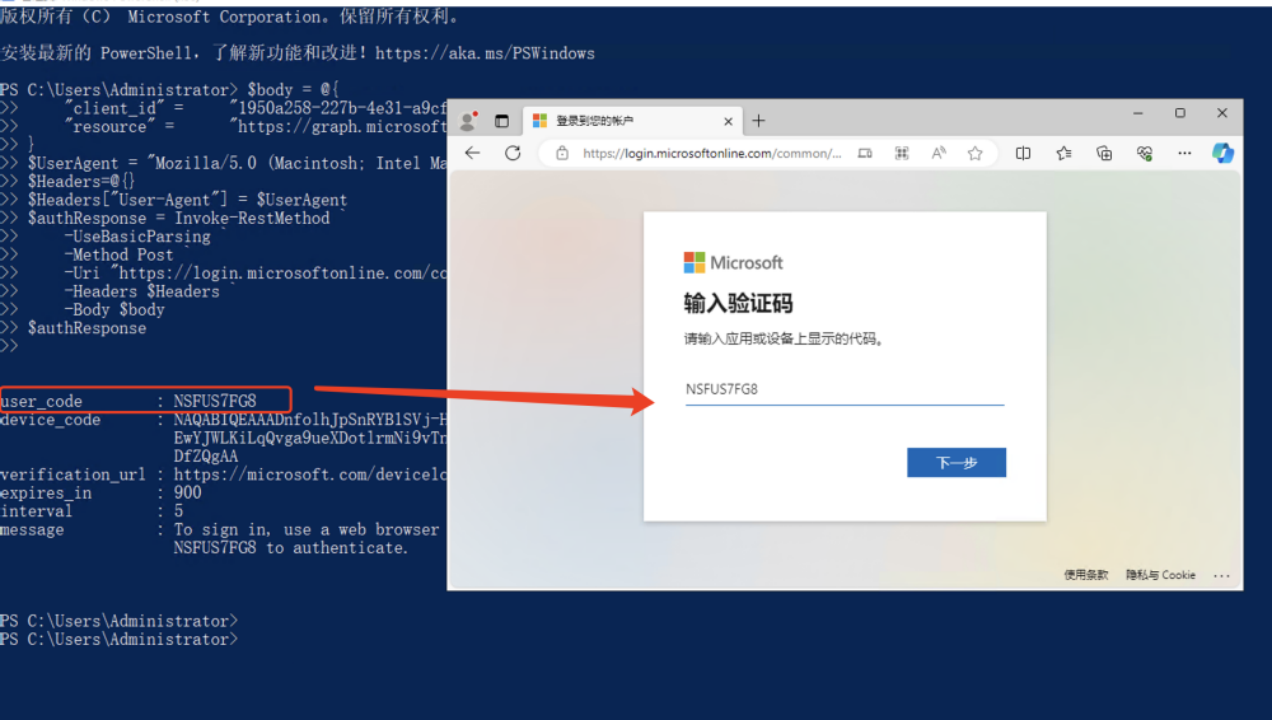Click the device_code label in PowerShell

tap(50, 420)
